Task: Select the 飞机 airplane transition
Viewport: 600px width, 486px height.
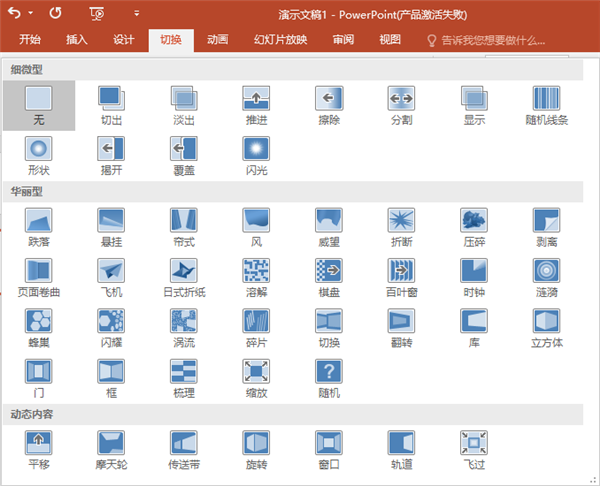Action: pyautogui.click(x=111, y=278)
